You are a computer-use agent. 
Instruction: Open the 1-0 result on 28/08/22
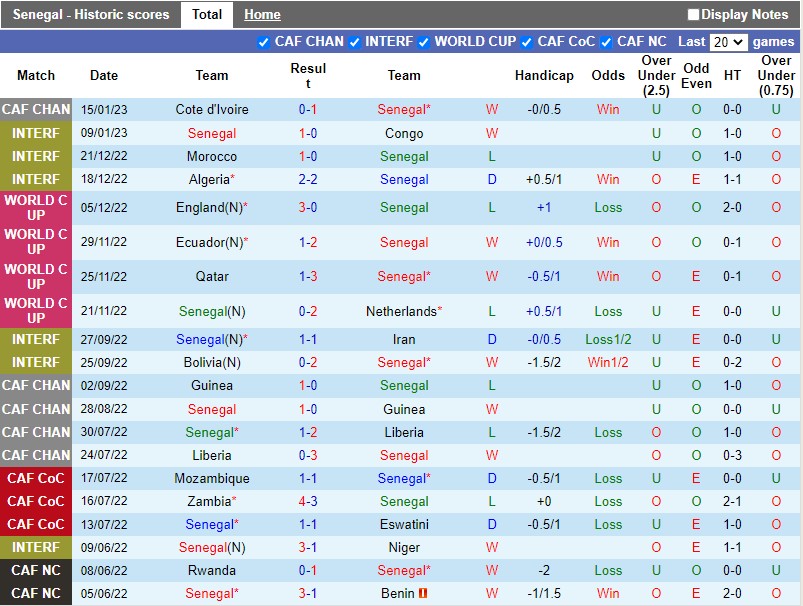[308, 409]
